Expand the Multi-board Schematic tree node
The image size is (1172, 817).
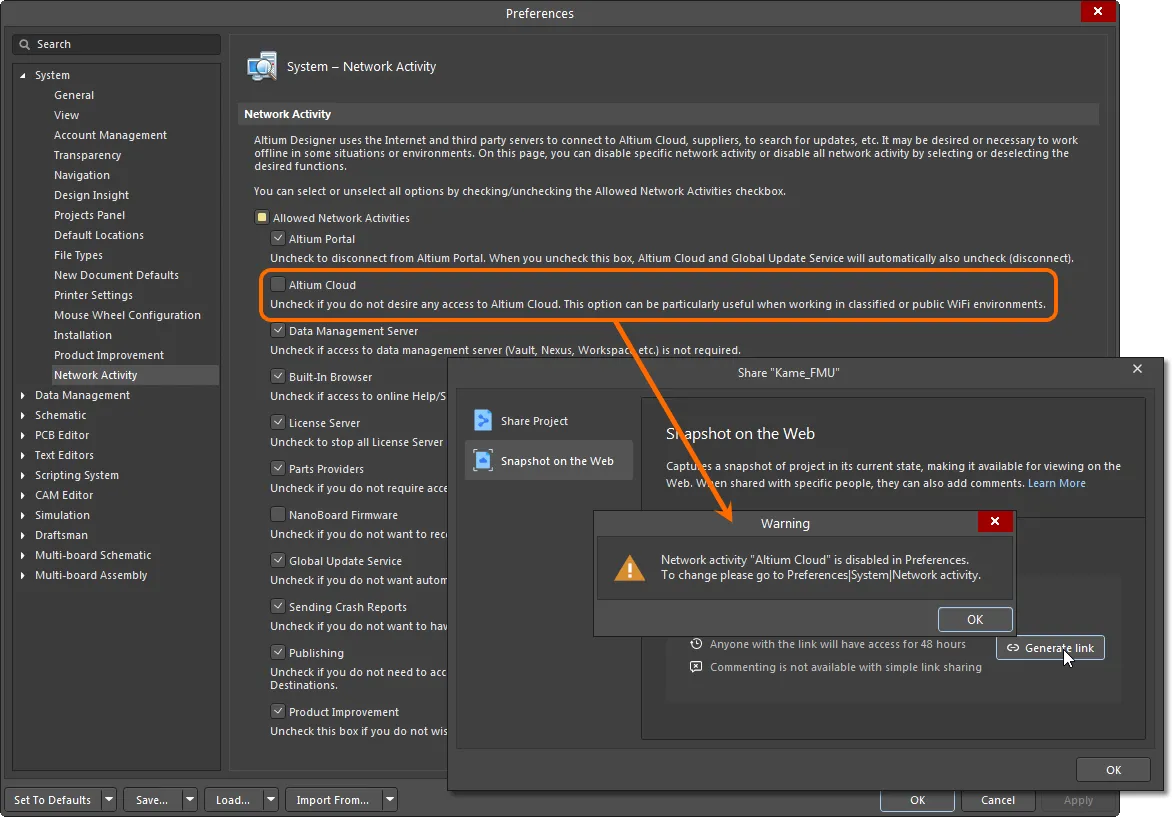click(x=22, y=555)
